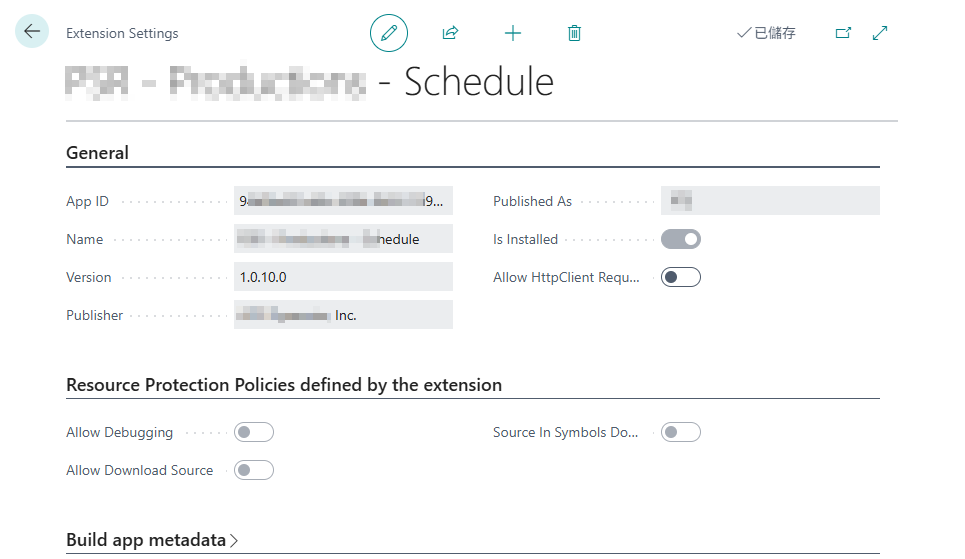The image size is (965, 559).
Task: Click the pencil edit icon
Action: [x=389, y=33]
